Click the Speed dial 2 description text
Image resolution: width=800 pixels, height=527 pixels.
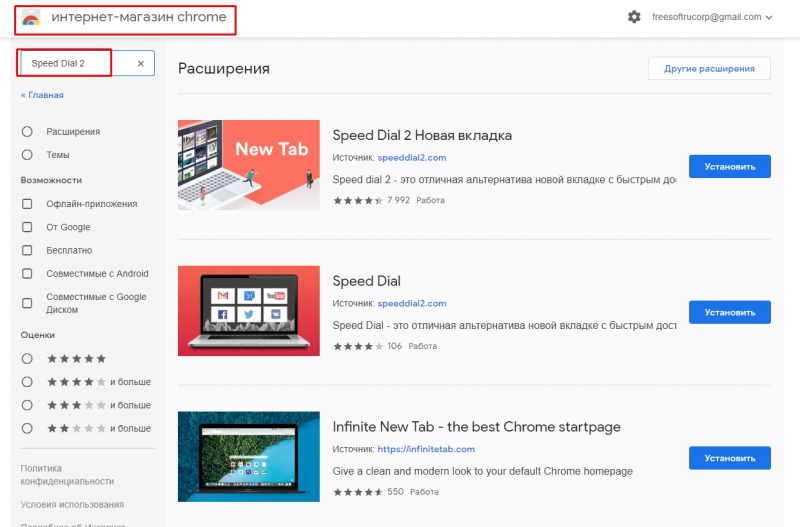(x=504, y=180)
